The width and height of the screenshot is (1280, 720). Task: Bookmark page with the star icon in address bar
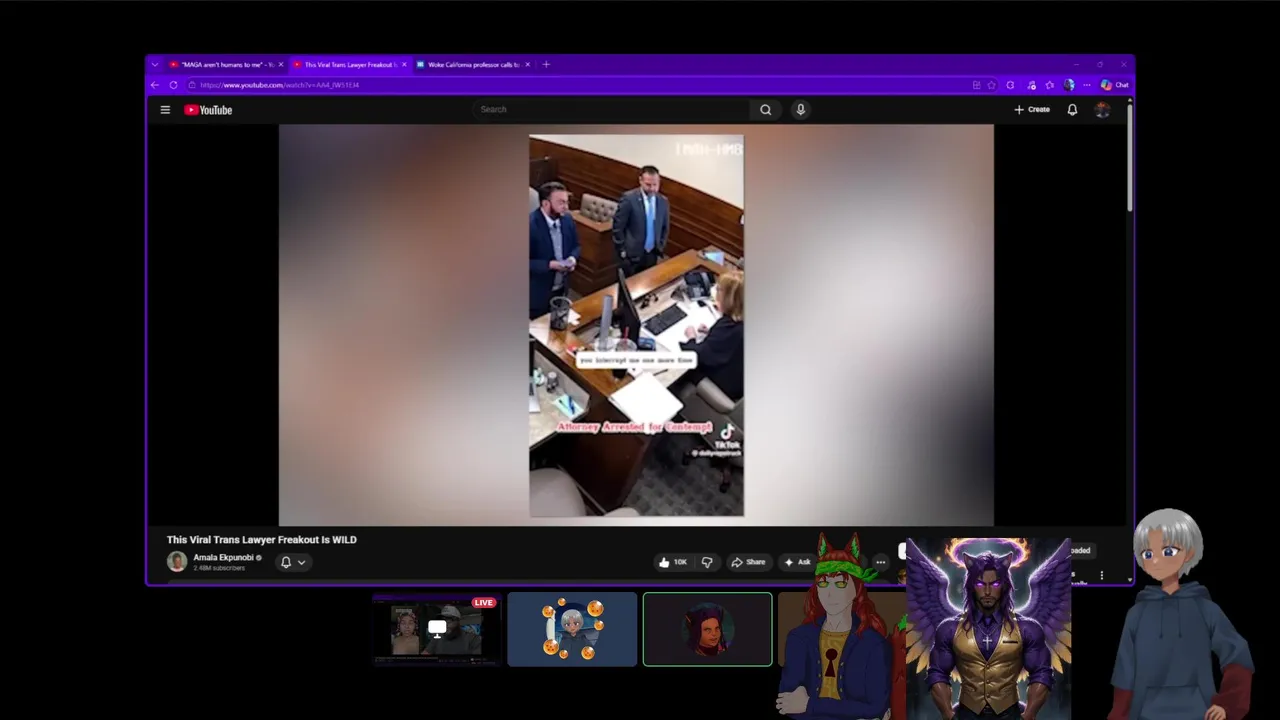click(x=991, y=85)
